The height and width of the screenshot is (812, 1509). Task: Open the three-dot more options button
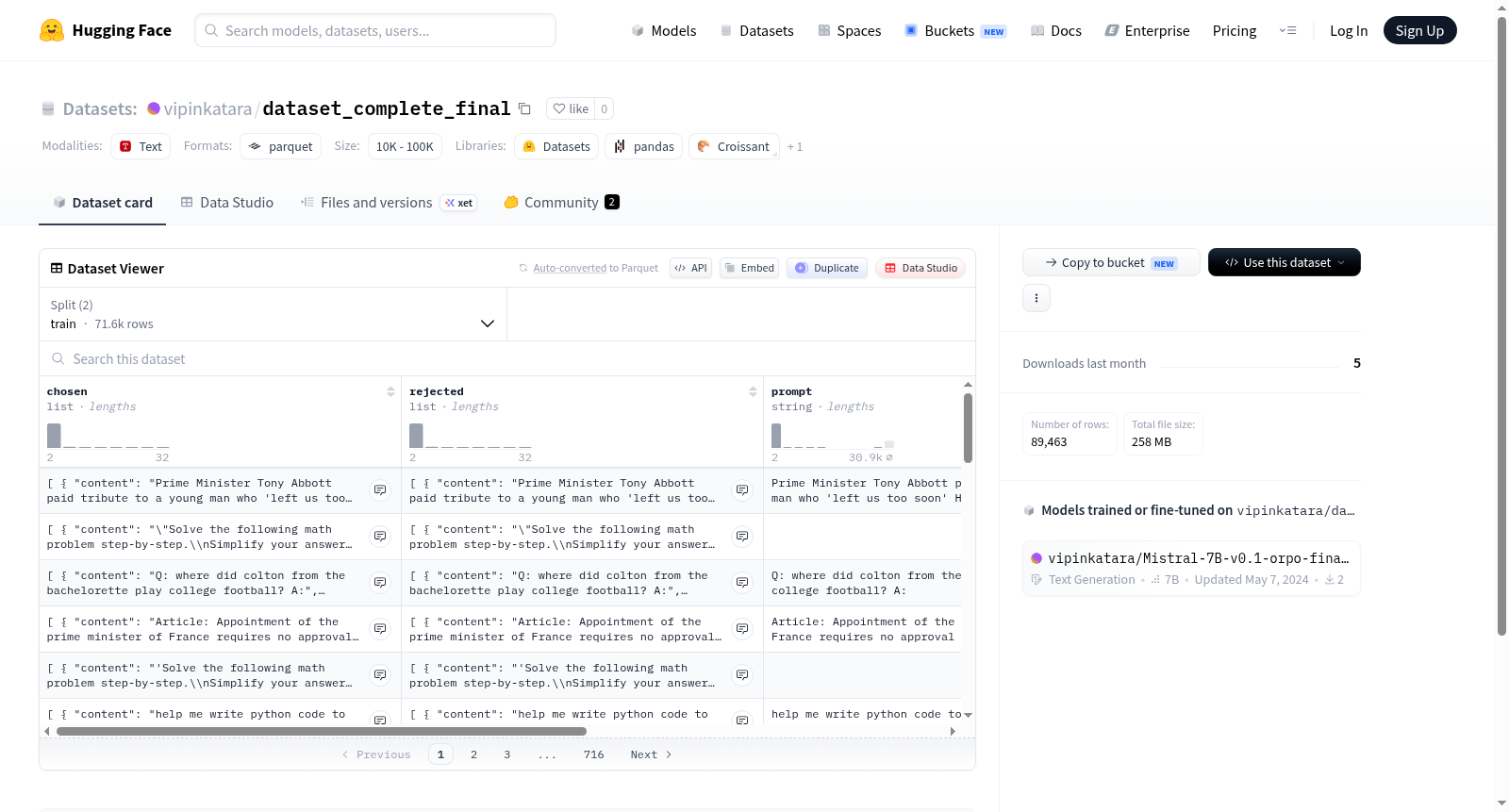(x=1036, y=298)
